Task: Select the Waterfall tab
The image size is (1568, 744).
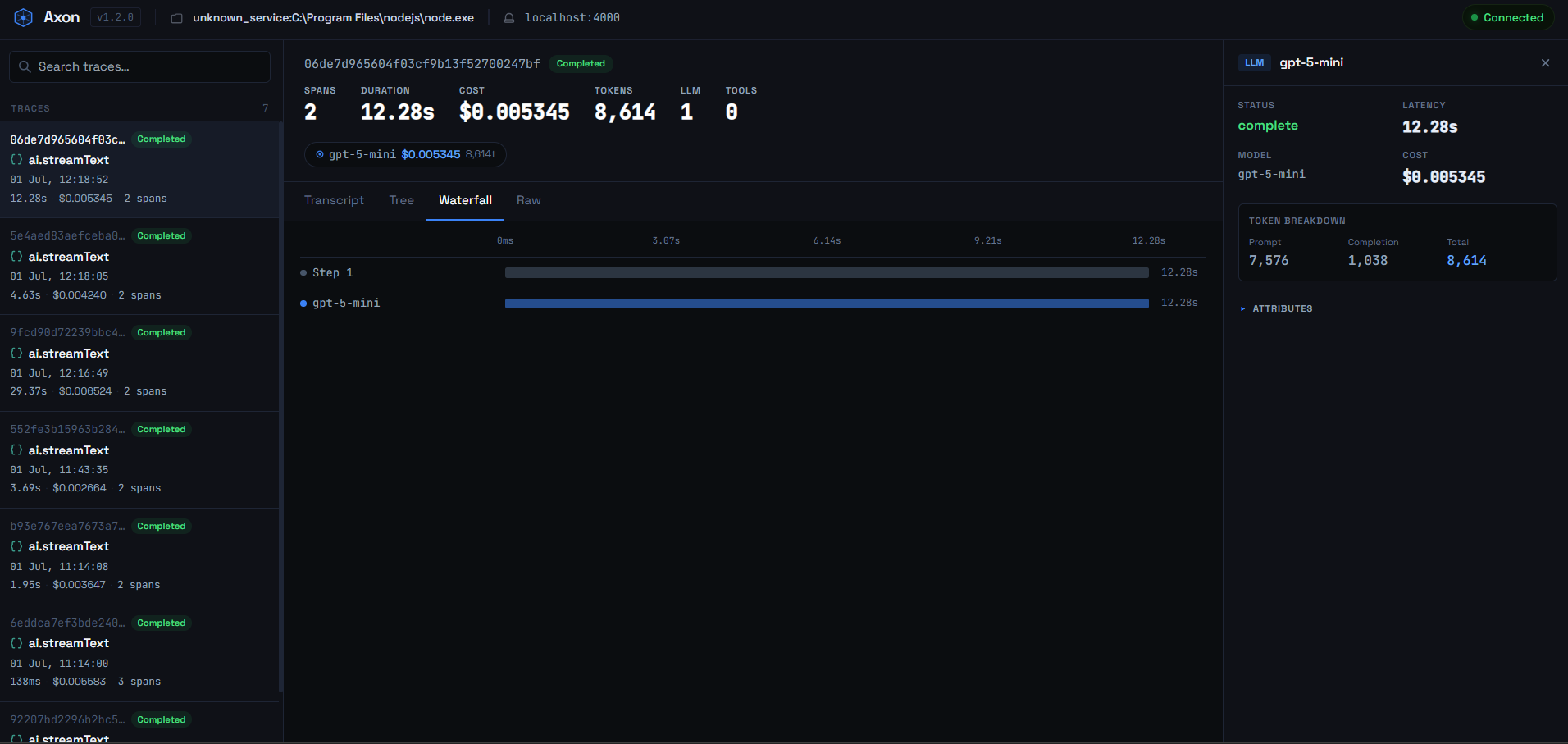Action: (465, 200)
